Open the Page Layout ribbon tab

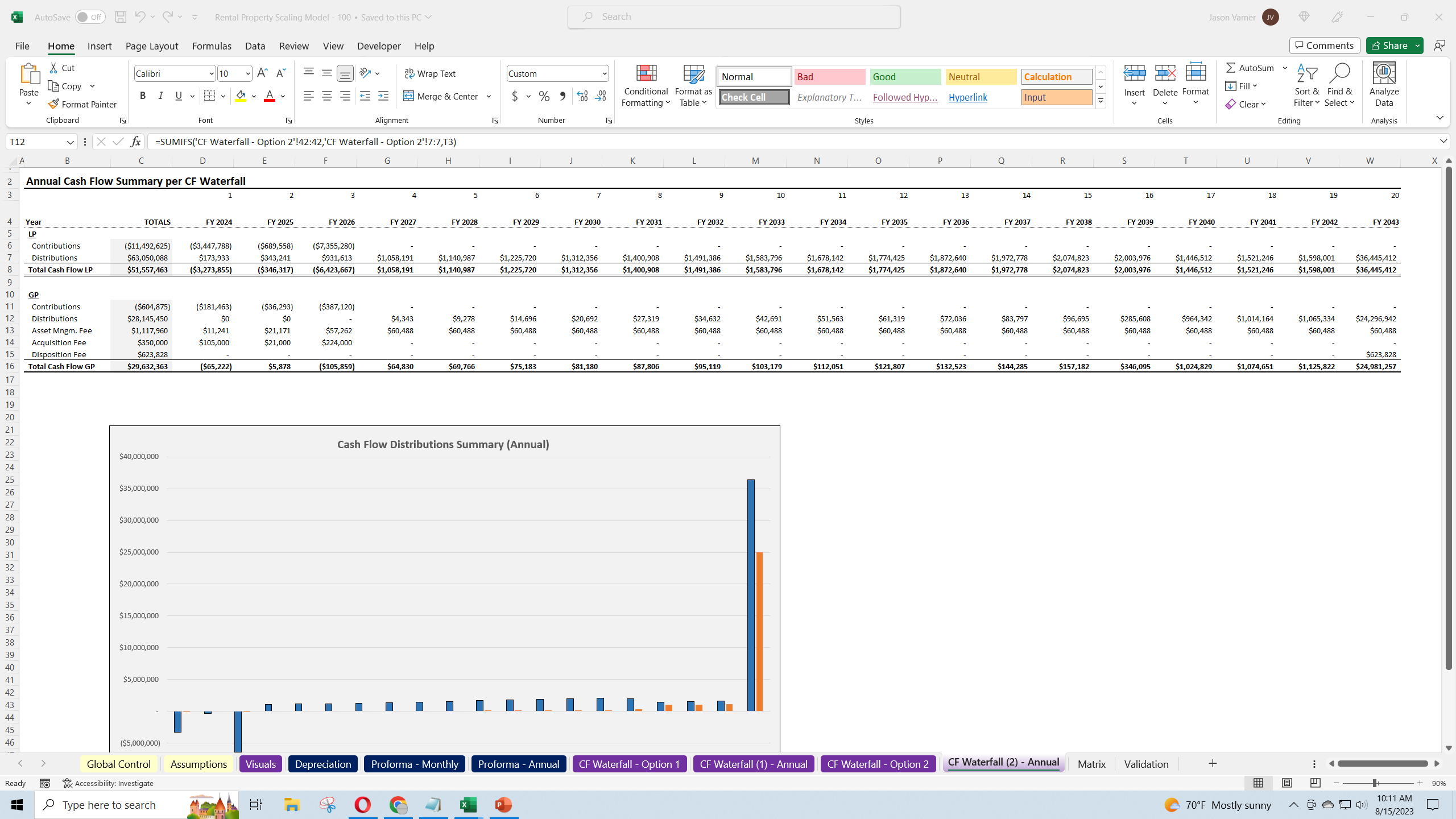point(152,46)
